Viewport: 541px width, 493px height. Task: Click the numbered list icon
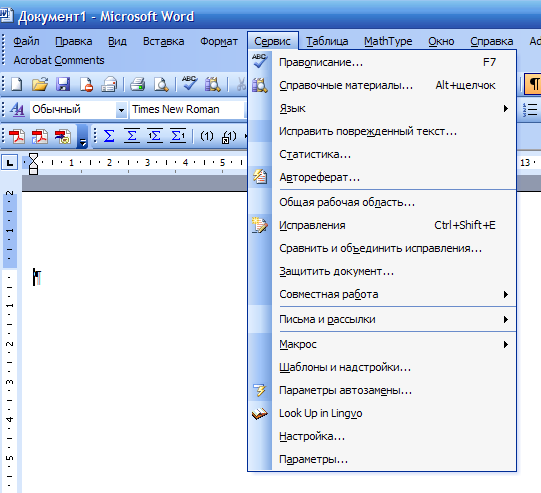click(530, 110)
